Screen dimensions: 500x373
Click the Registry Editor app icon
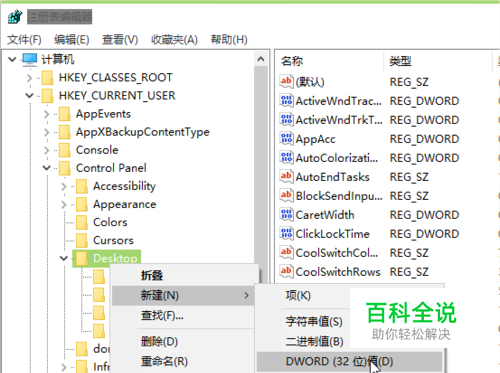(15, 17)
